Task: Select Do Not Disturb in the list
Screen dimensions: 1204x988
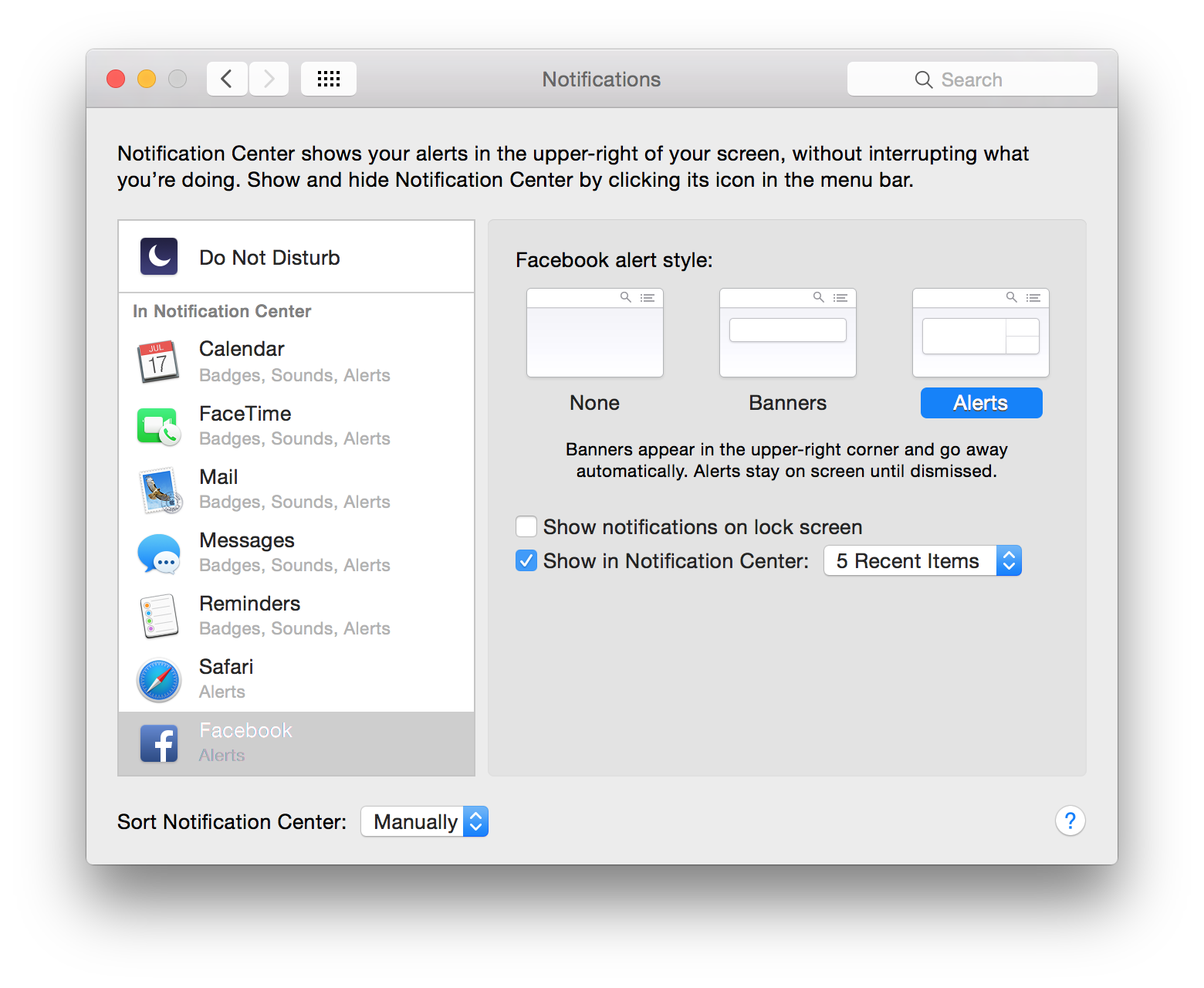Action: [x=296, y=257]
